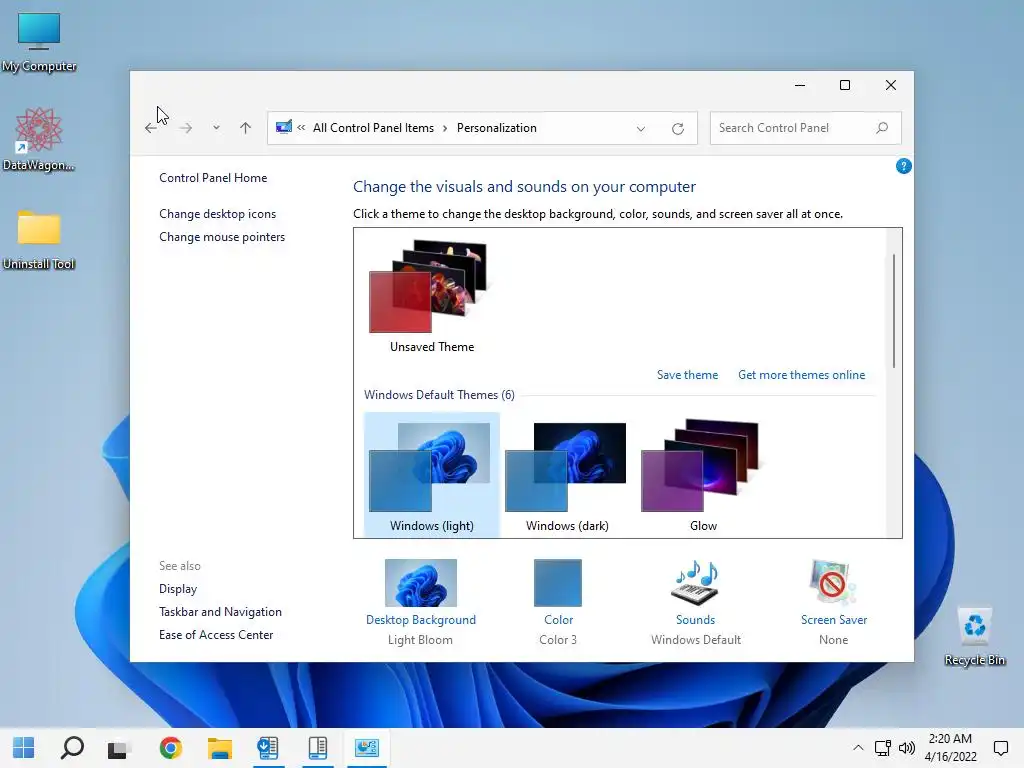Select the Unsaved Theme thumbnail
This screenshot has width=1024, height=768.
[431, 296]
